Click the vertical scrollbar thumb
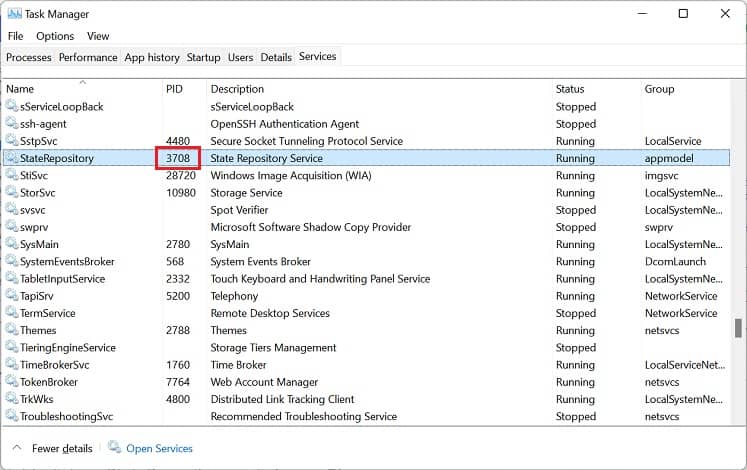747x470 pixels. (x=738, y=328)
